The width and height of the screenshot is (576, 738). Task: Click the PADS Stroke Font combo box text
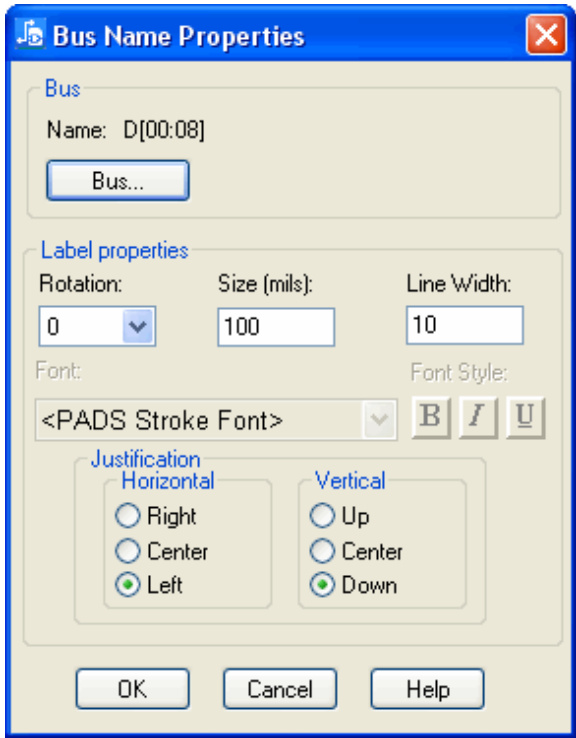click(162, 420)
